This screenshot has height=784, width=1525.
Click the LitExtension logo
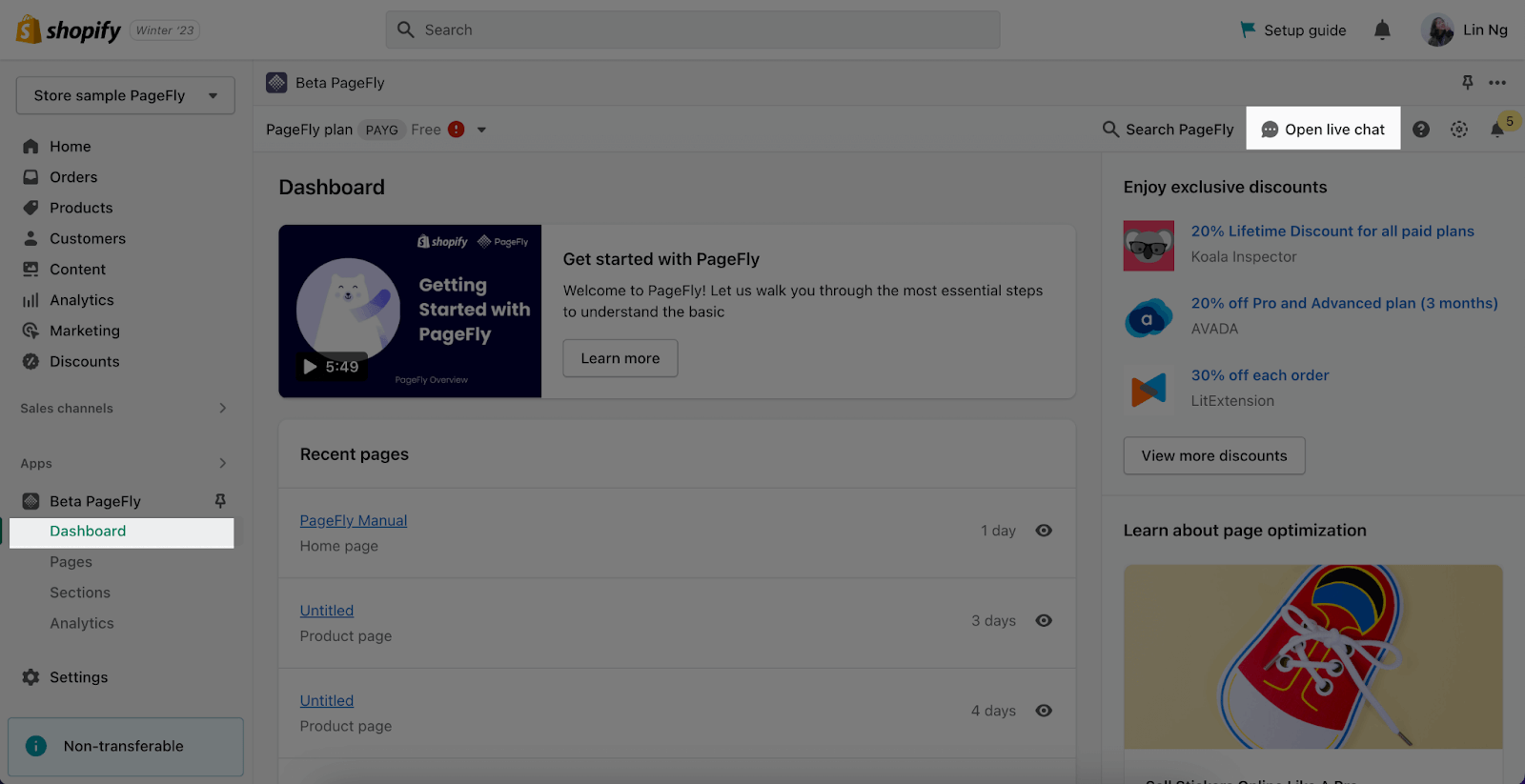1149,390
